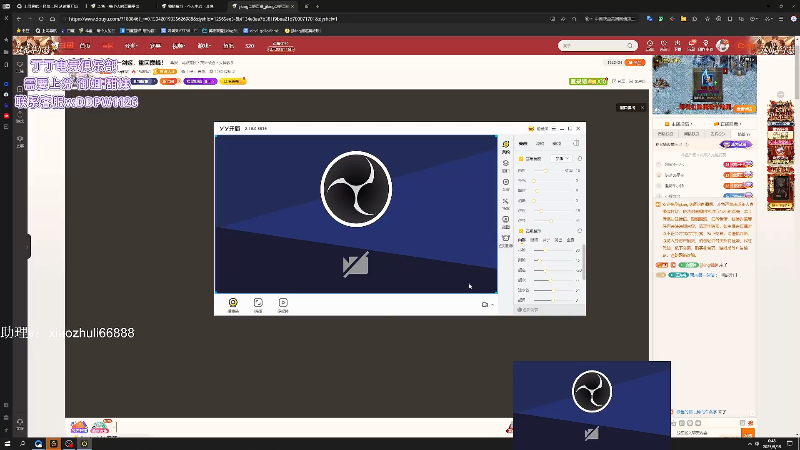The width and height of the screenshot is (800, 450).
Task: Open the Windows Start button
Action: pyautogui.click(x=7, y=444)
